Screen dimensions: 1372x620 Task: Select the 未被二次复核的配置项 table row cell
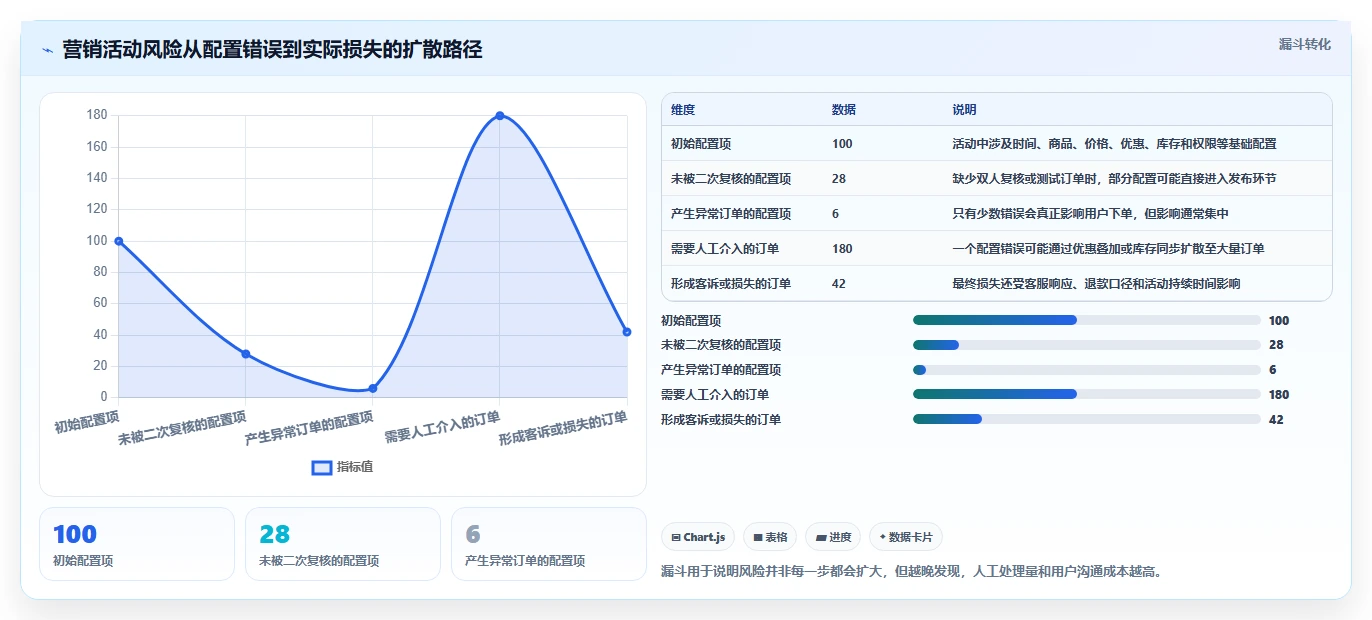pos(731,179)
